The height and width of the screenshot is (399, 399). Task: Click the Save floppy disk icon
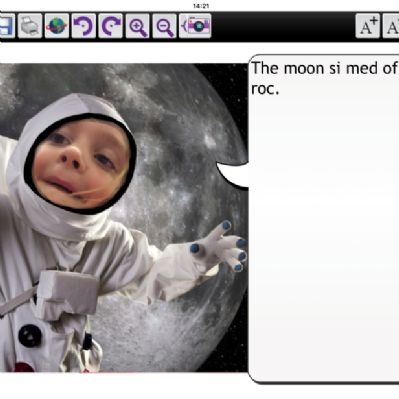(x=7, y=26)
